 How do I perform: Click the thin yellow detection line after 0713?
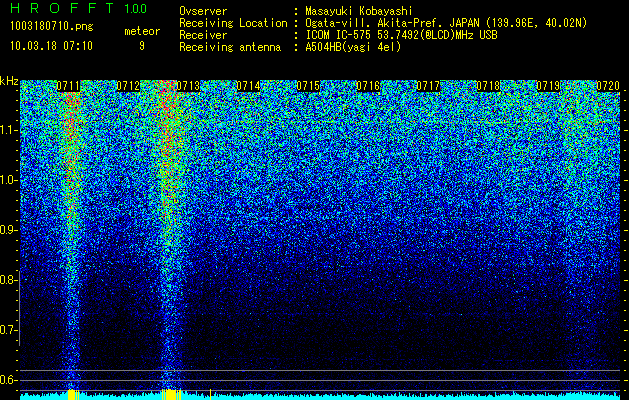coord(211,394)
